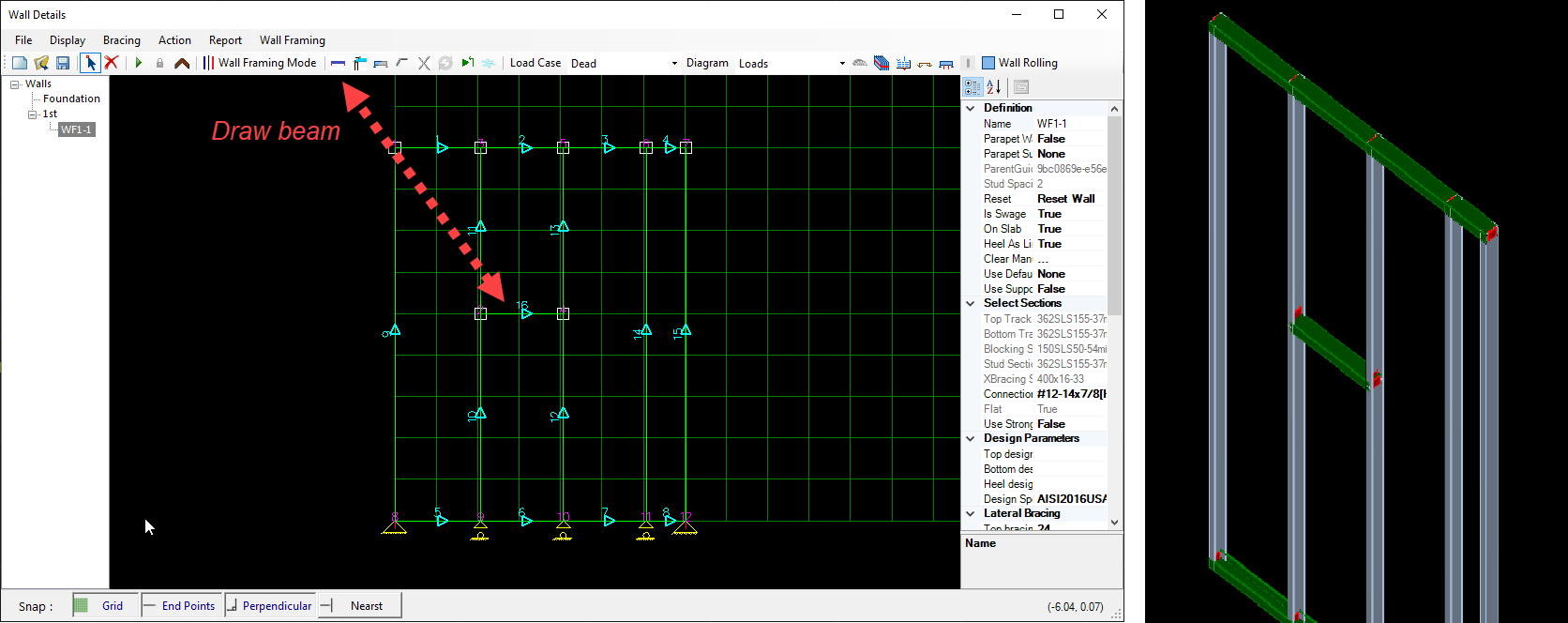Enable Perpendicular snap mode
Screen dimensions: 1568x623
[x=270, y=606]
